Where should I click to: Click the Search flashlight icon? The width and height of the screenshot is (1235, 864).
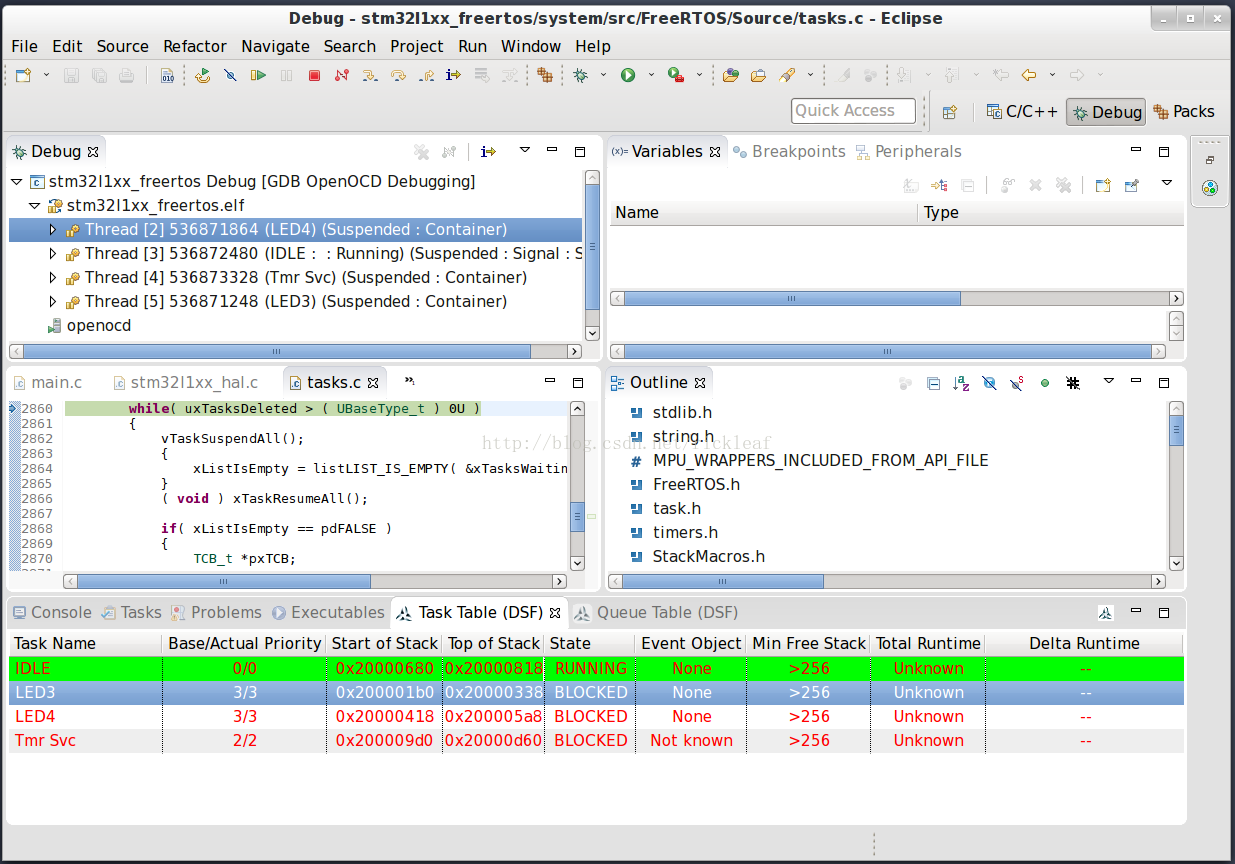787,75
